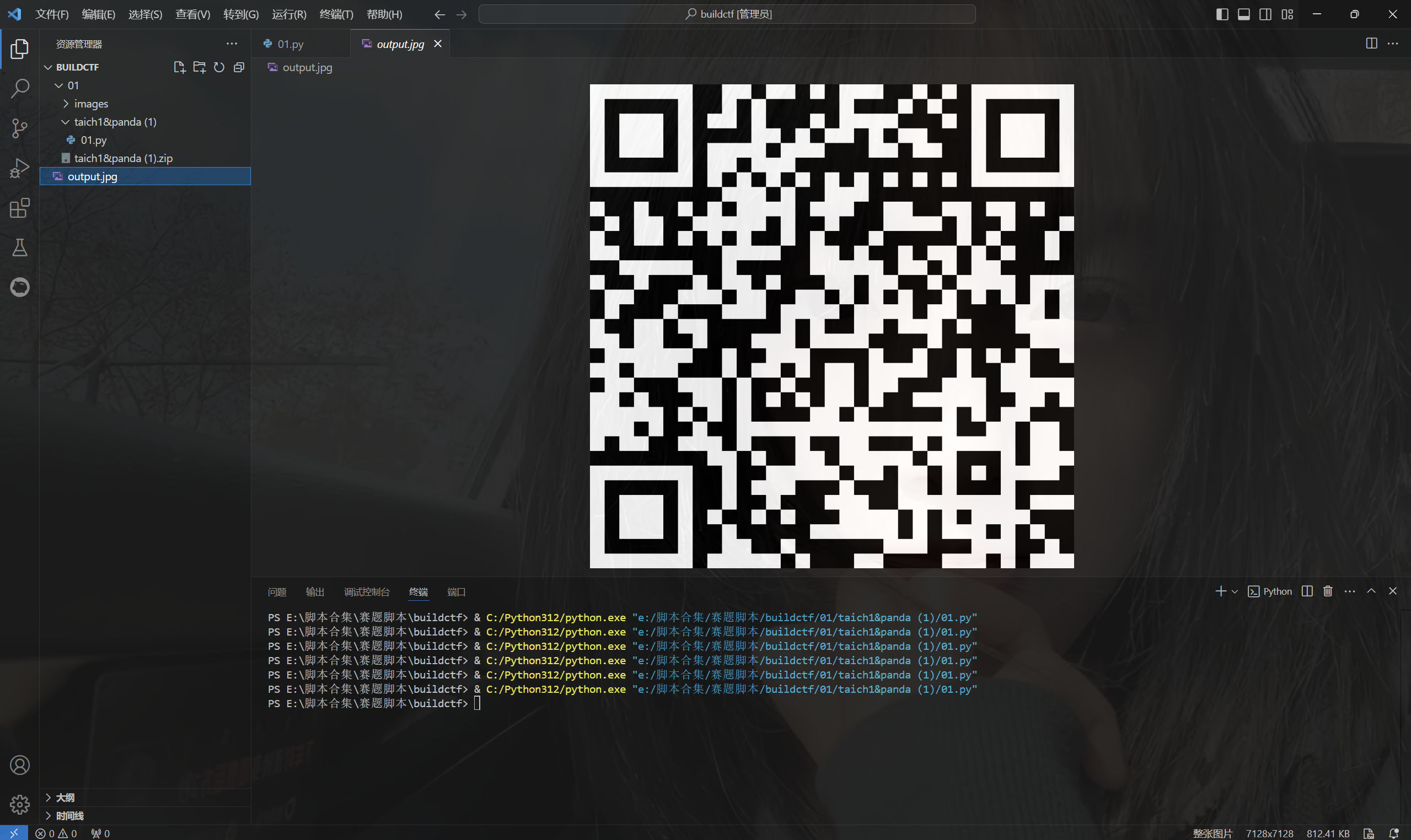Click the status bar icon left of the bell
1411x840 pixels.
tap(1369, 833)
